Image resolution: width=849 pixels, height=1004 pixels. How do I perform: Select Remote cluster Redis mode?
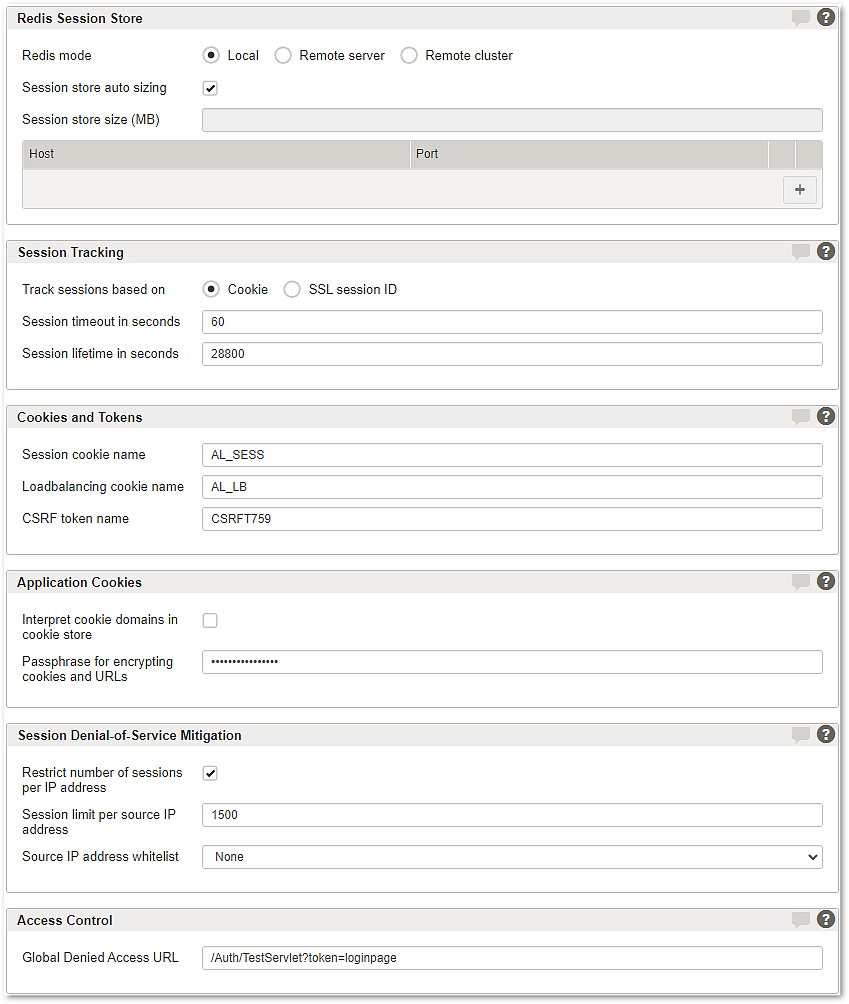(x=409, y=56)
